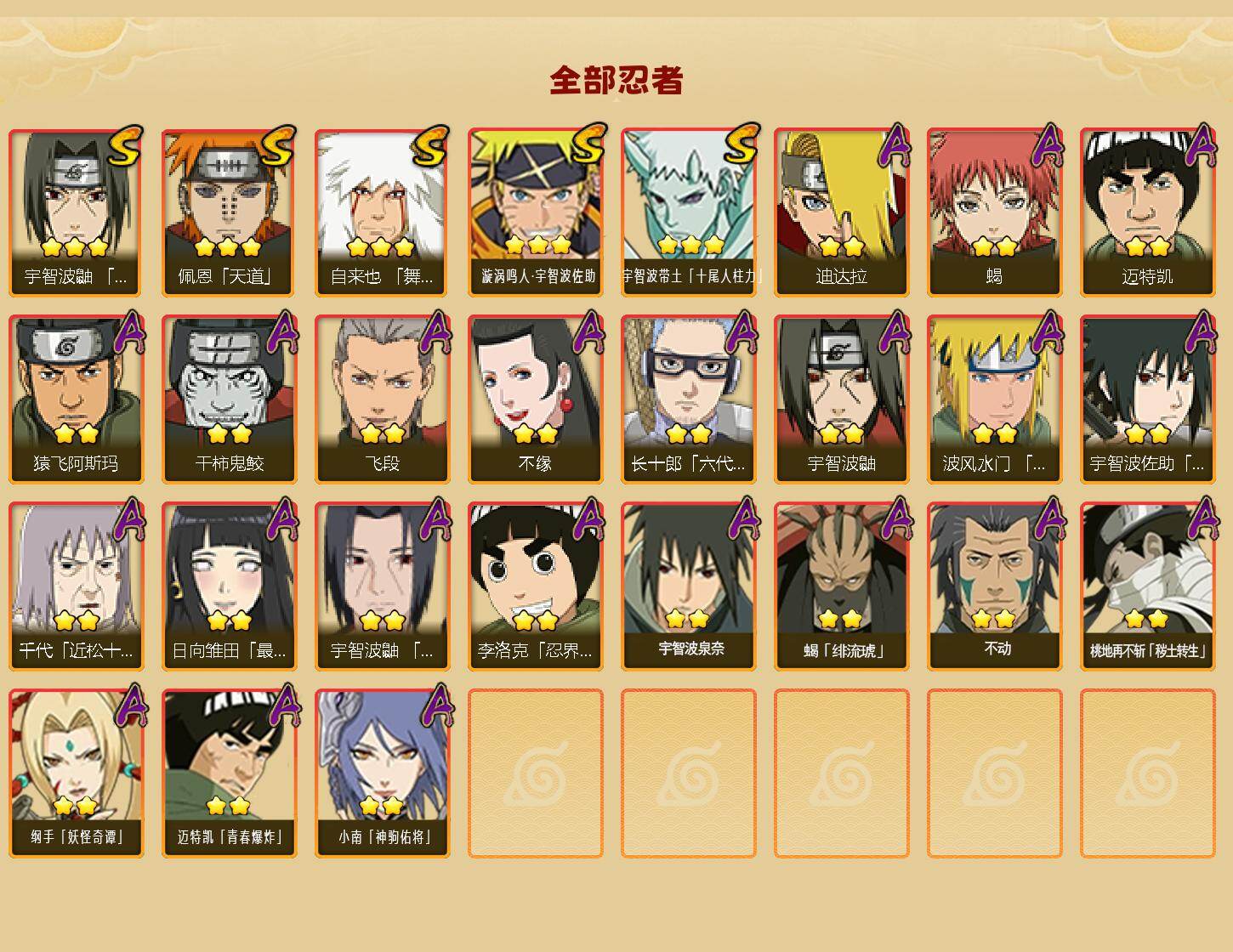Click the 全部忍者 header tab
This screenshot has height=952, width=1233.
(x=616, y=81)
